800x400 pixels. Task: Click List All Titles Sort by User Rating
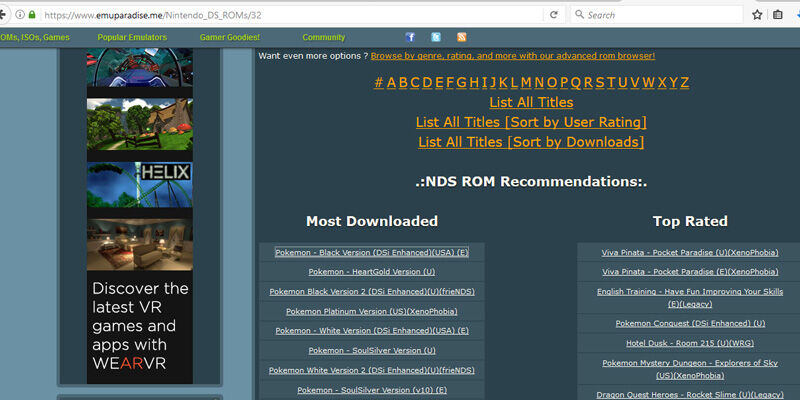[531, 122]
